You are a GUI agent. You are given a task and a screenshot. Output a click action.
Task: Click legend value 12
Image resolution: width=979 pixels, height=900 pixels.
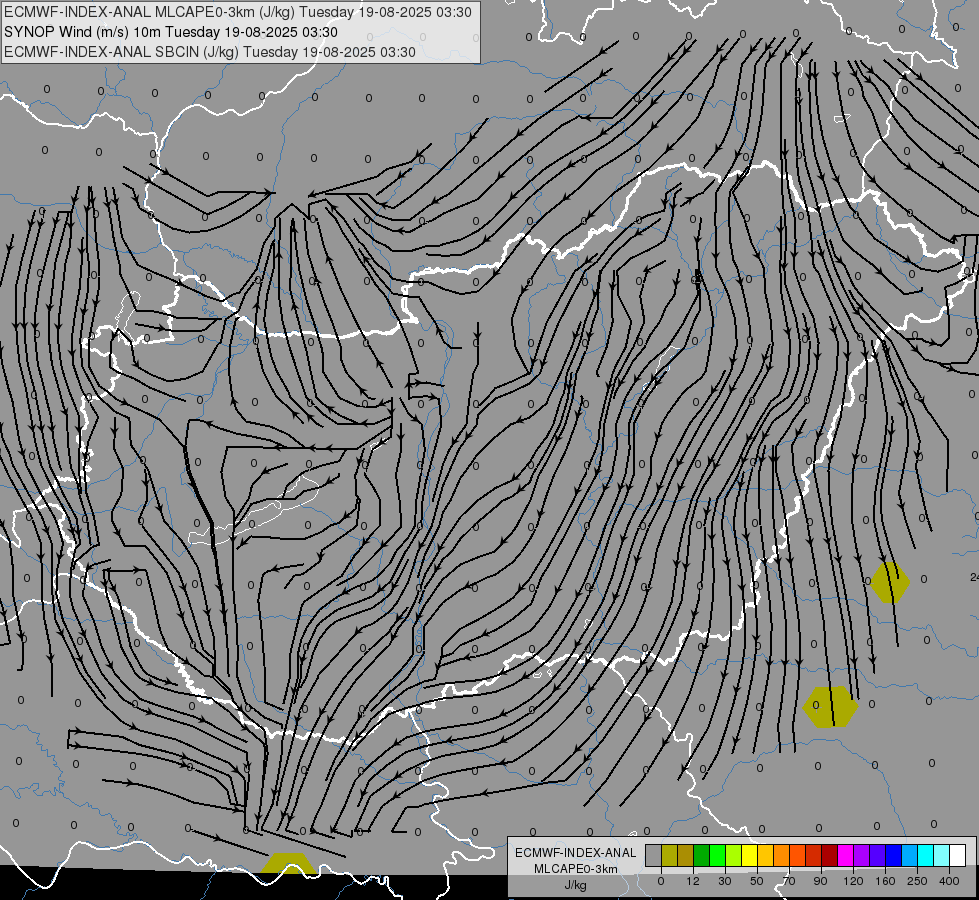point(693,881)
